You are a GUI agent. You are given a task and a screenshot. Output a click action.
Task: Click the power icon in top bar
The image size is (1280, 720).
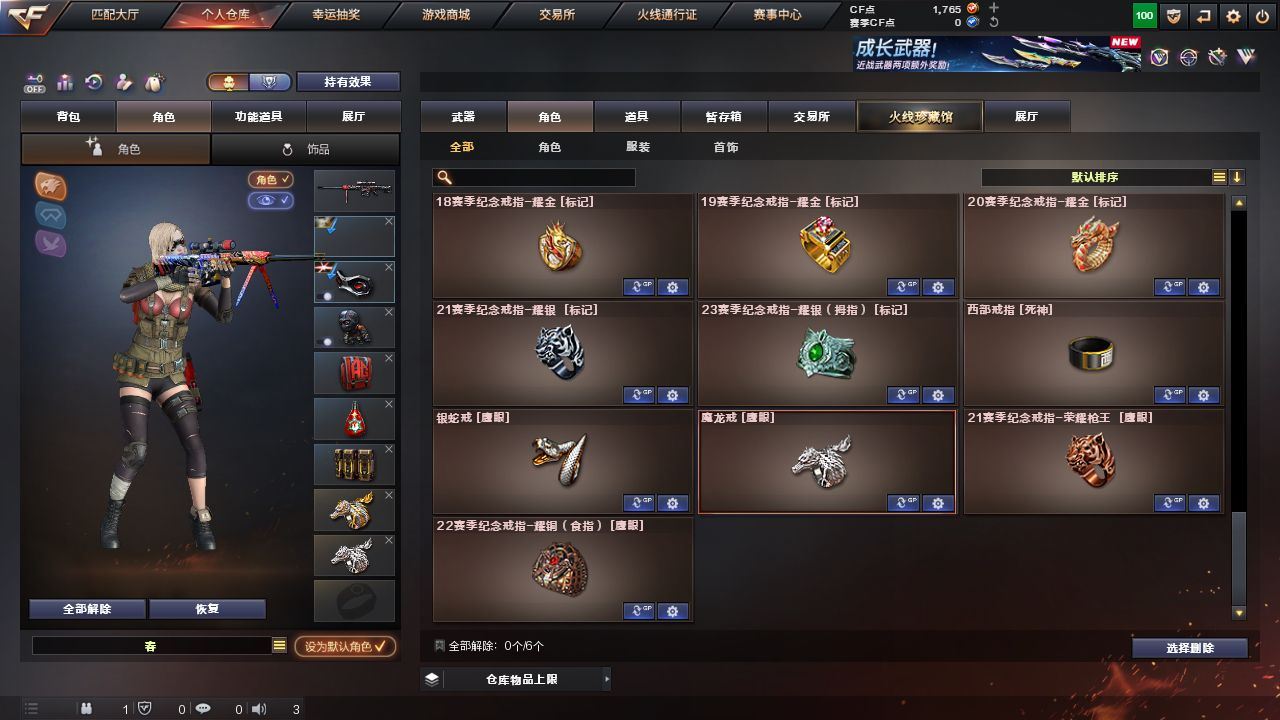[x=1262, y=16]
